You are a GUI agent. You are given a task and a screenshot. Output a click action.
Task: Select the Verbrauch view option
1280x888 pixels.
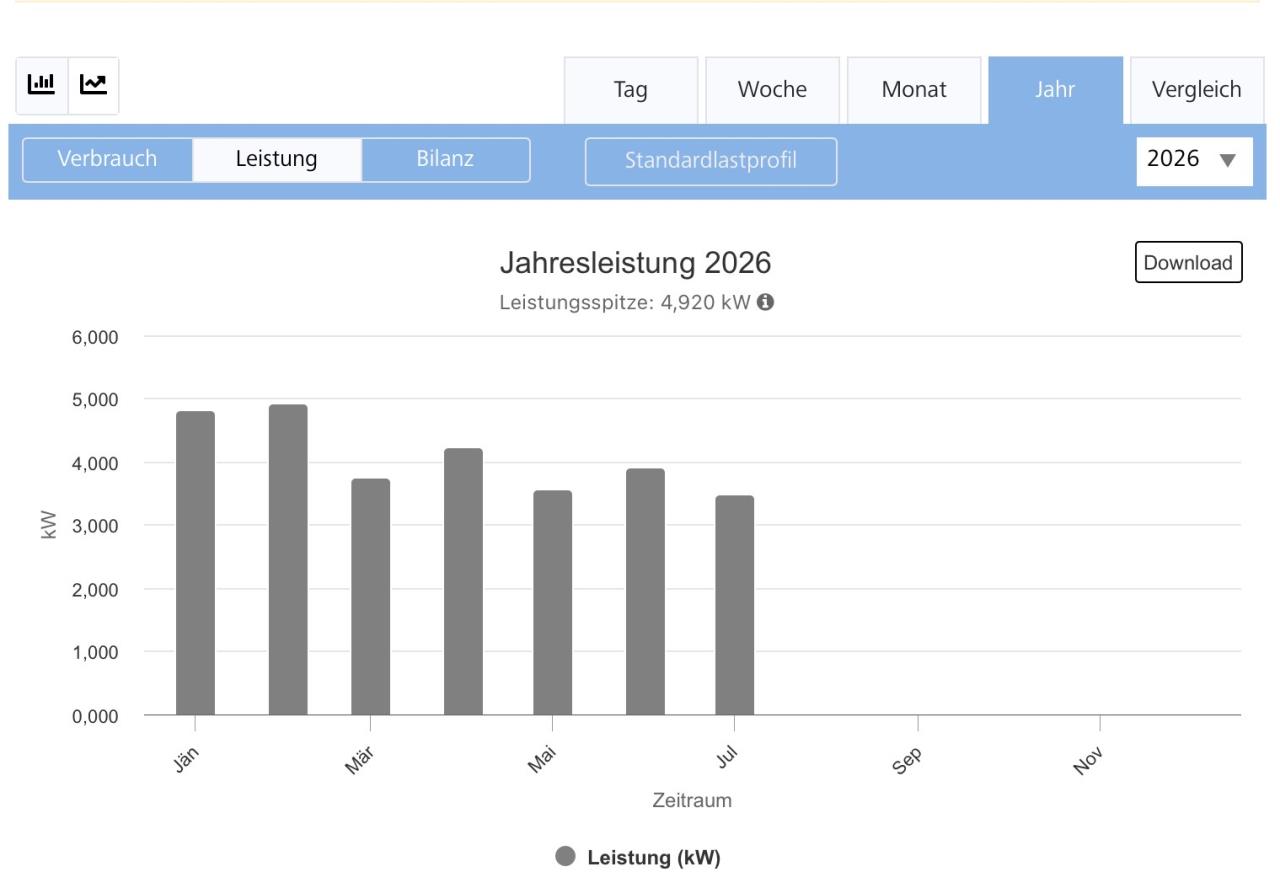108,160
